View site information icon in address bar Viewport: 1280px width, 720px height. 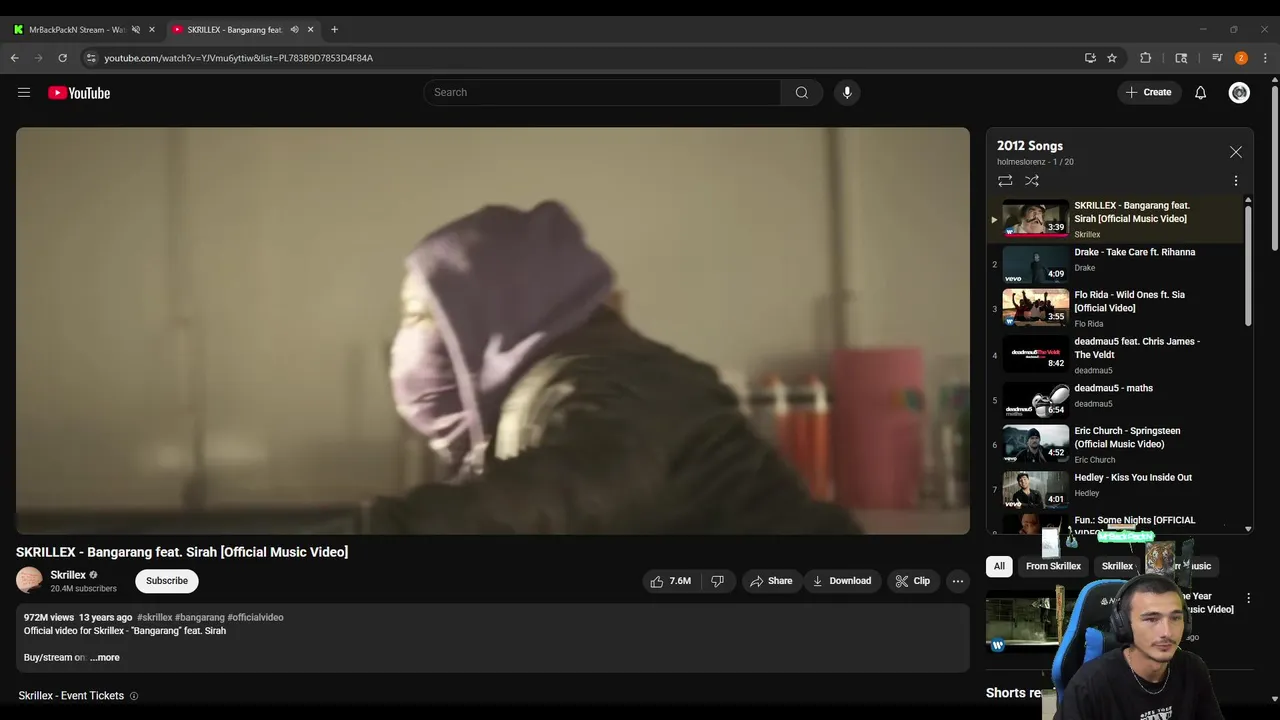tap(91, 58)
